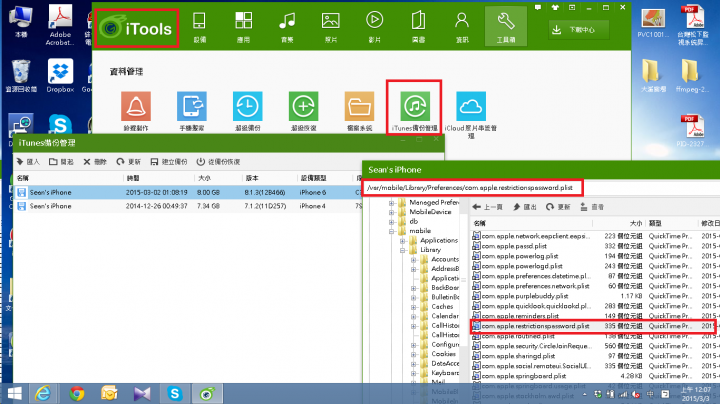This screenshot has width=720, height=404.
Task: Open the ffmpeg-2 folder on desktop
Action: click(690, 76)
